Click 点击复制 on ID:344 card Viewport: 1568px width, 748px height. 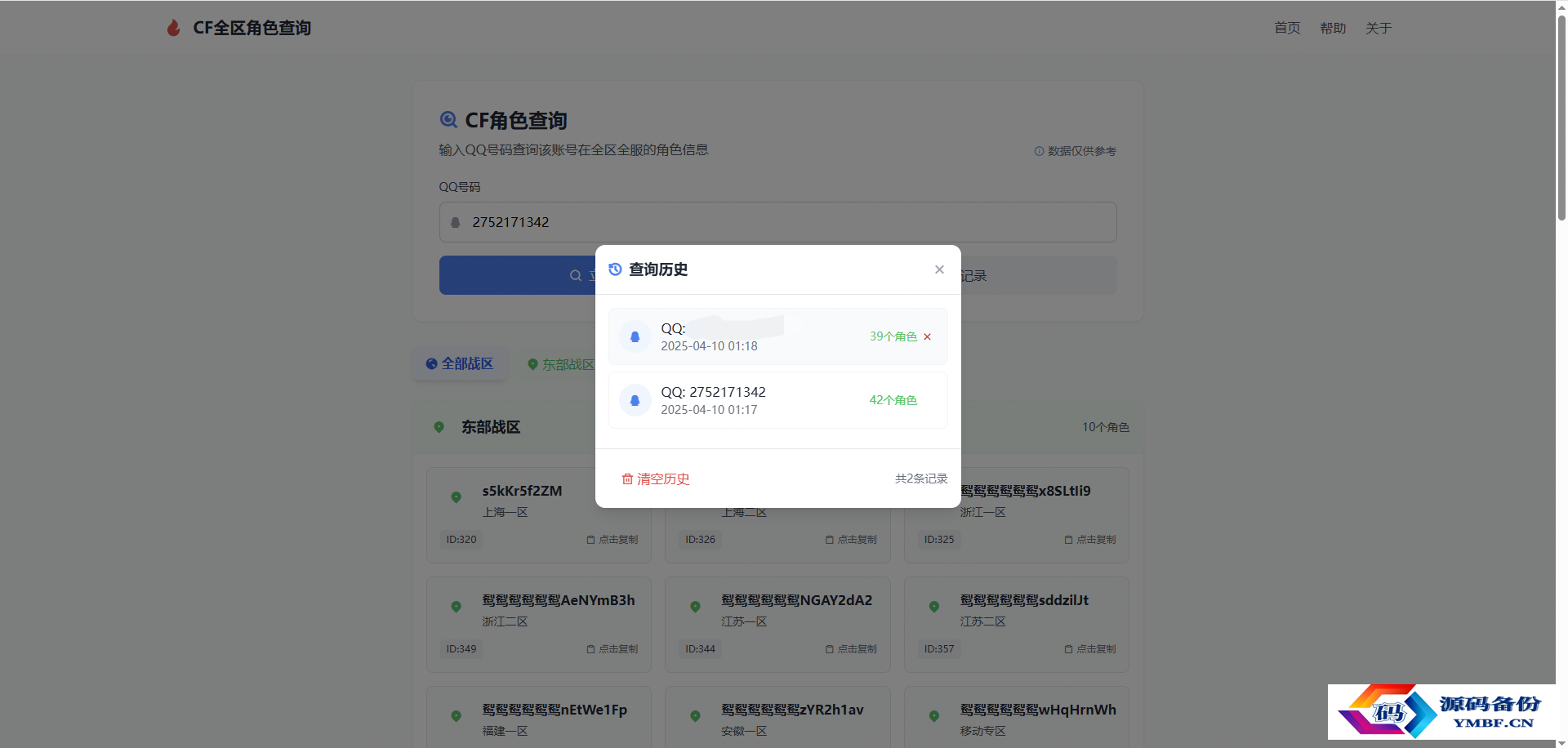[x=851, y=649]
